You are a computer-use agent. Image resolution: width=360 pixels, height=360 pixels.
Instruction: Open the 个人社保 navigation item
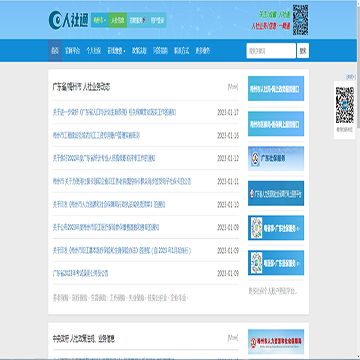(x=94, y=51)
